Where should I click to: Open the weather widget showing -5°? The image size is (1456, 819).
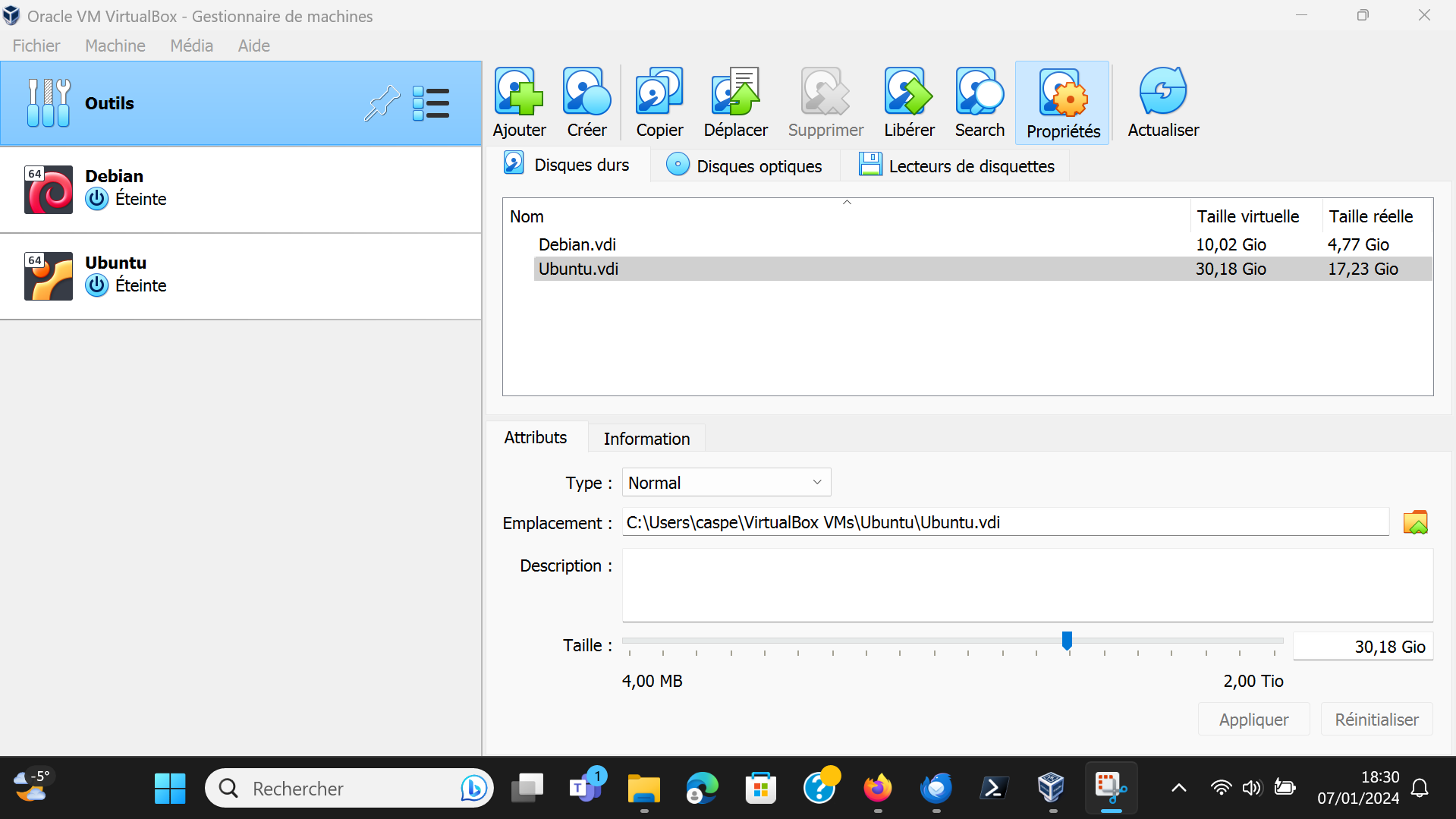tap(31, 786)
